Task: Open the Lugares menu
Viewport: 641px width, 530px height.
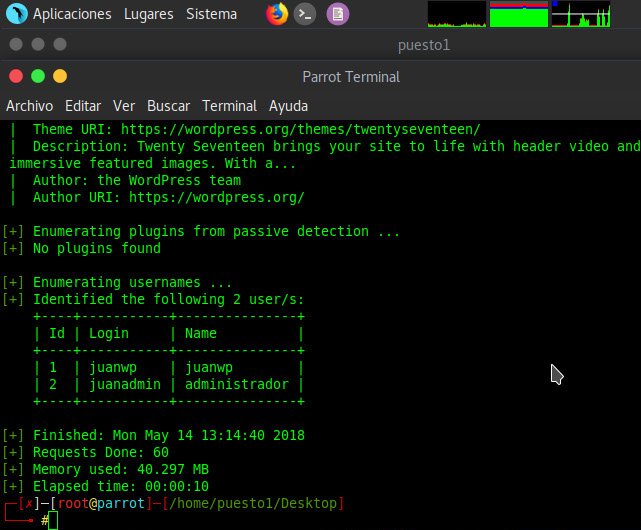Action: tap(148, 14)
